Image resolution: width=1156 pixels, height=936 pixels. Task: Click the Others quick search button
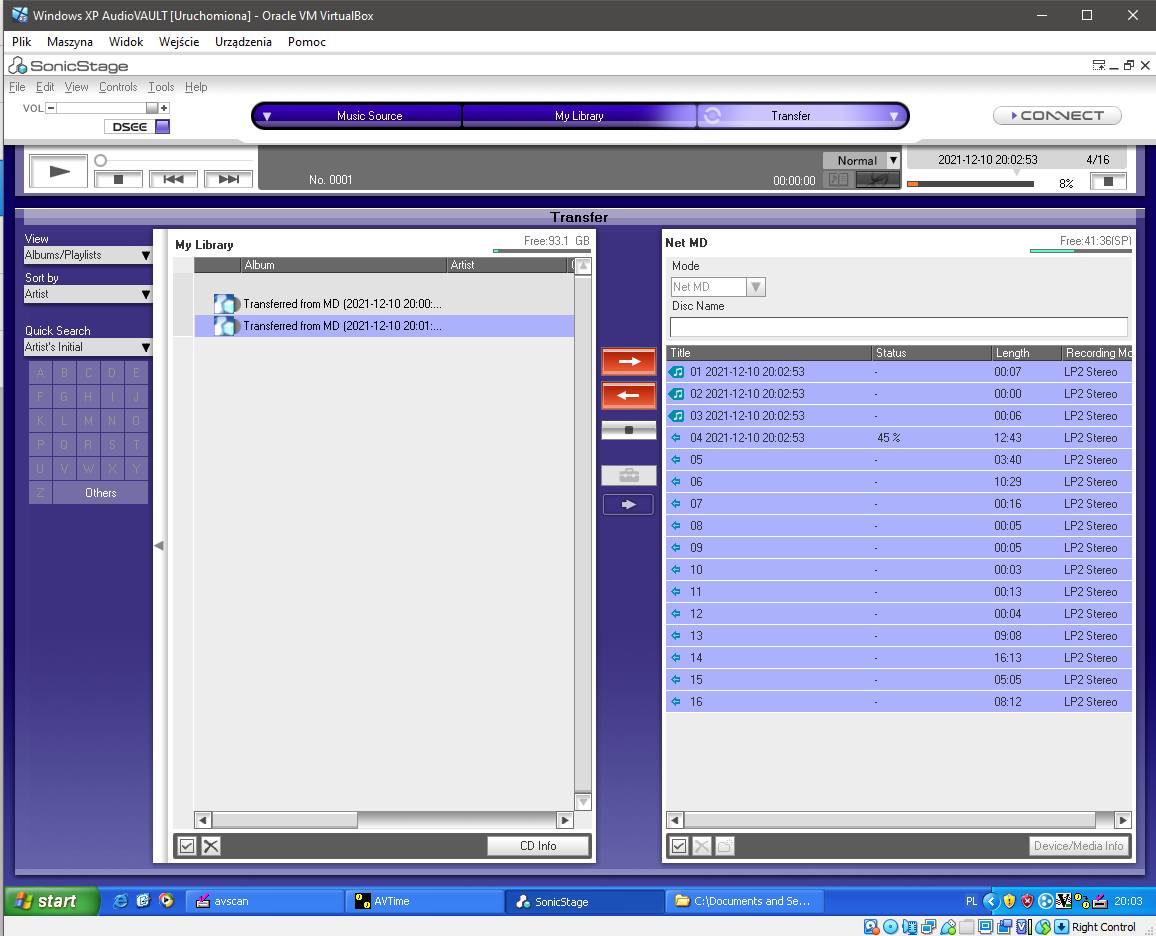point(100,493)
